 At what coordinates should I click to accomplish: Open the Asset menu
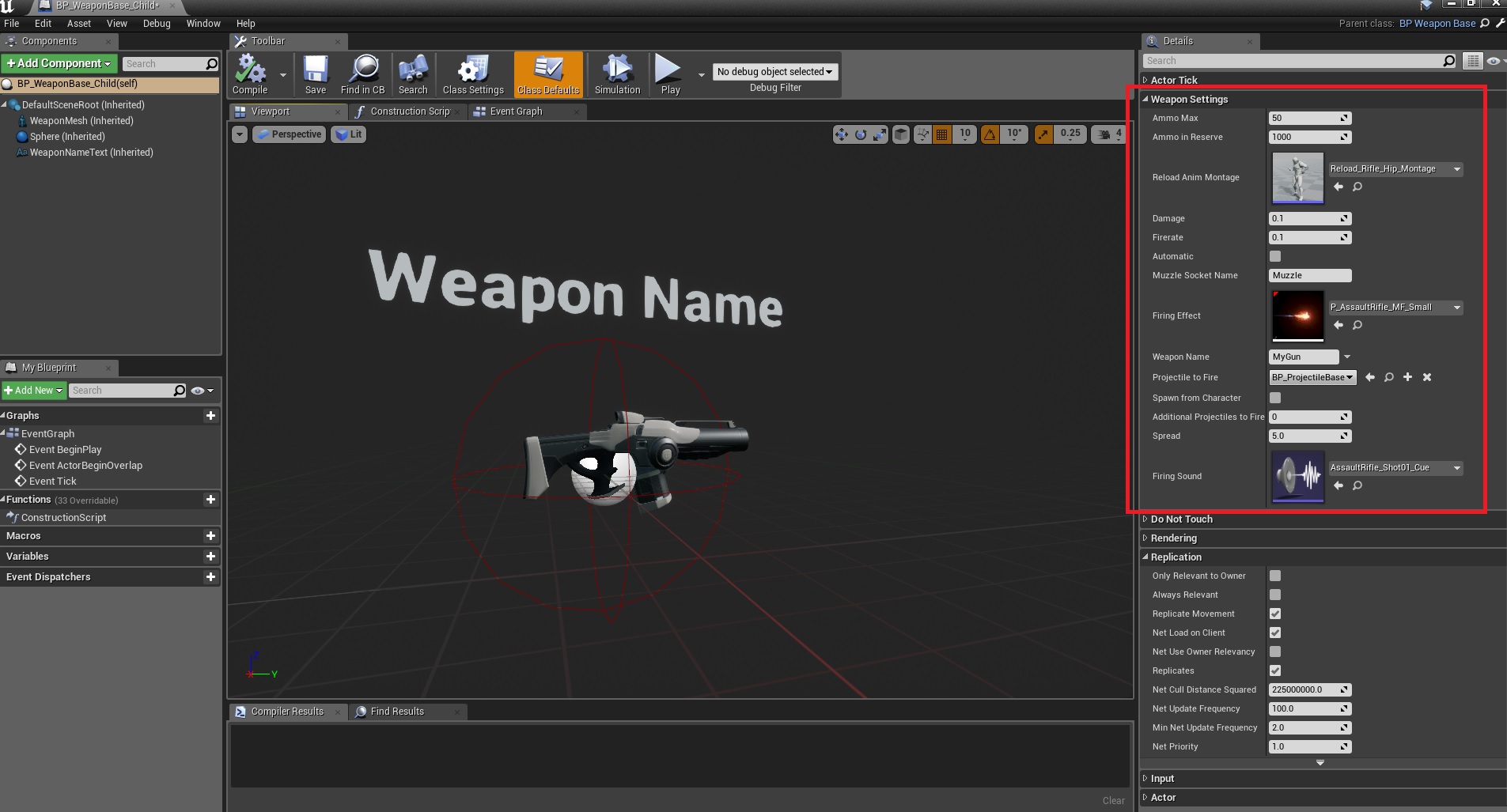coord(78,24)
